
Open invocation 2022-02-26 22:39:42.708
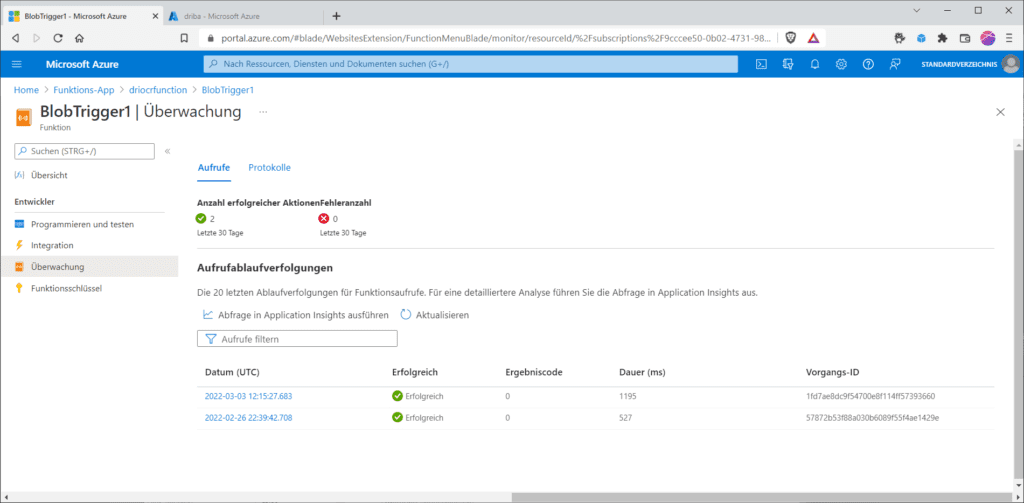pyautogui.click(x=249, y=418)
